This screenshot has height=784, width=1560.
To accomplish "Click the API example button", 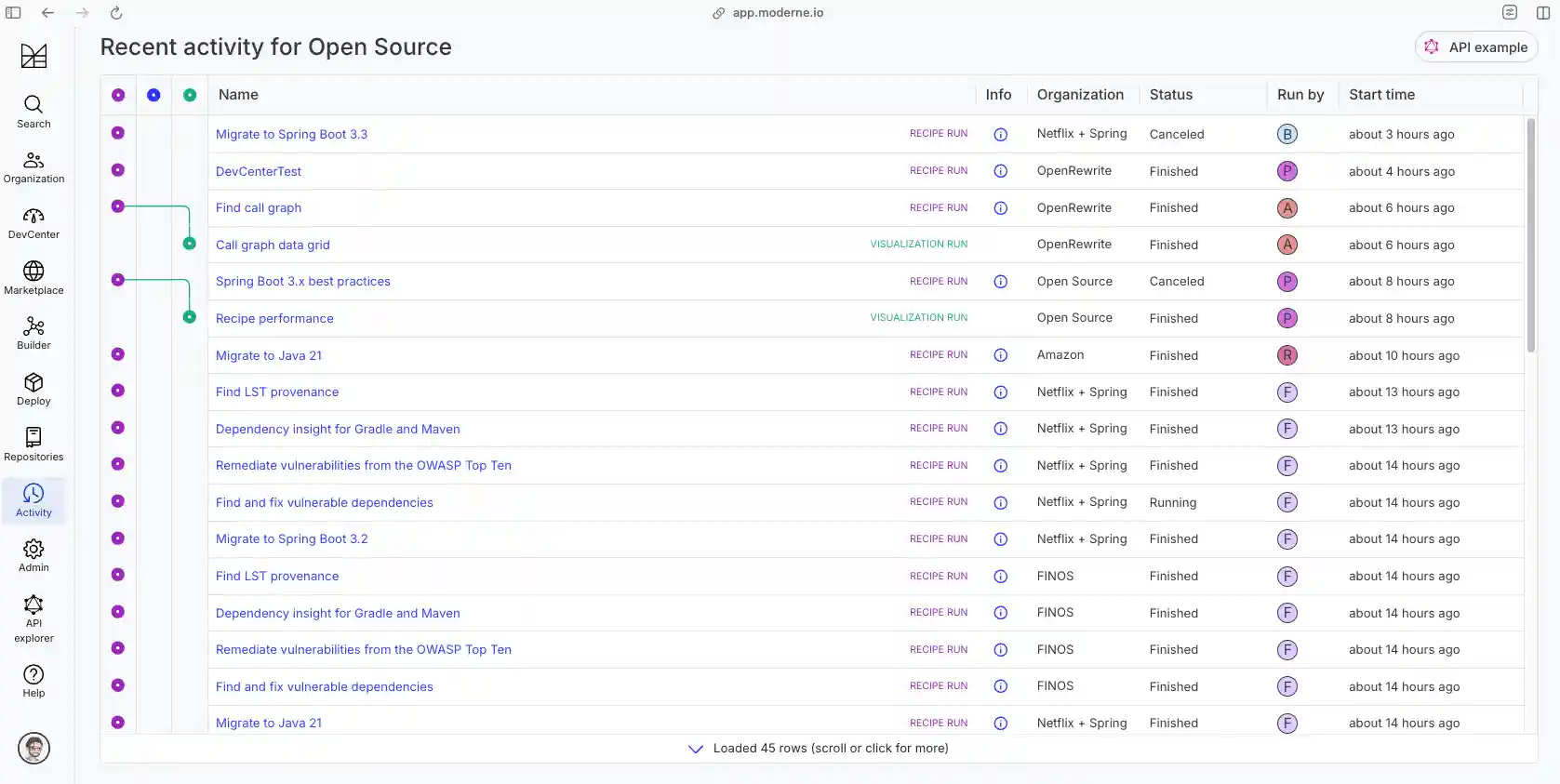I will 1475,47.
